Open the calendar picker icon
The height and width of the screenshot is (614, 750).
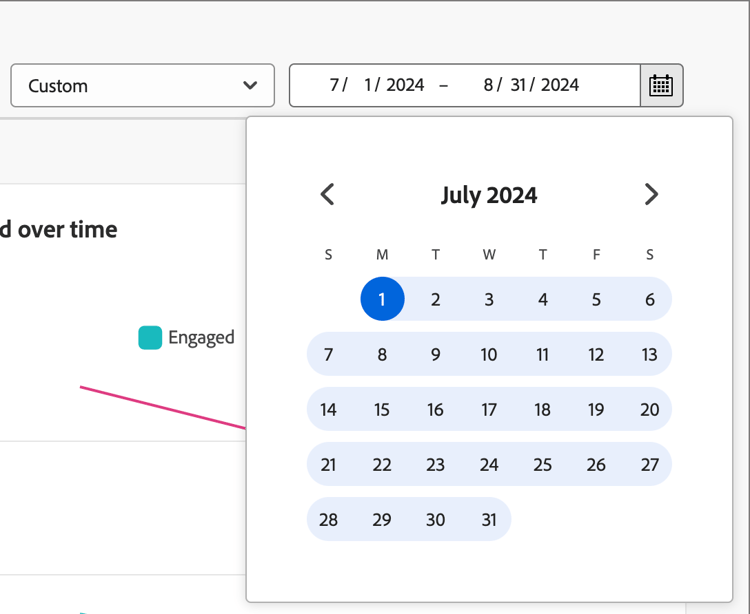[x=661, y=86]
